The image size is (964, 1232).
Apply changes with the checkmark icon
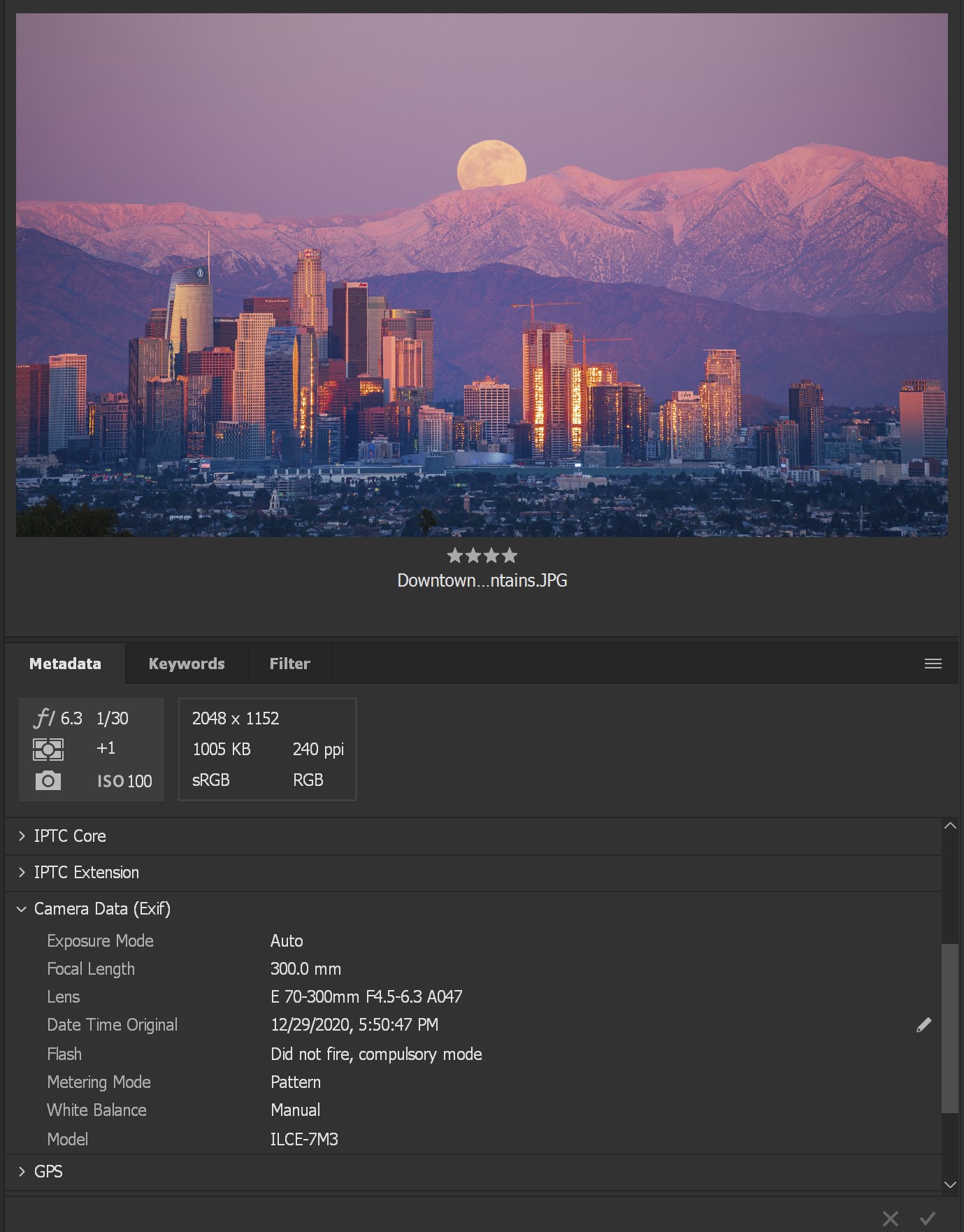click(x=928, y=1218)
